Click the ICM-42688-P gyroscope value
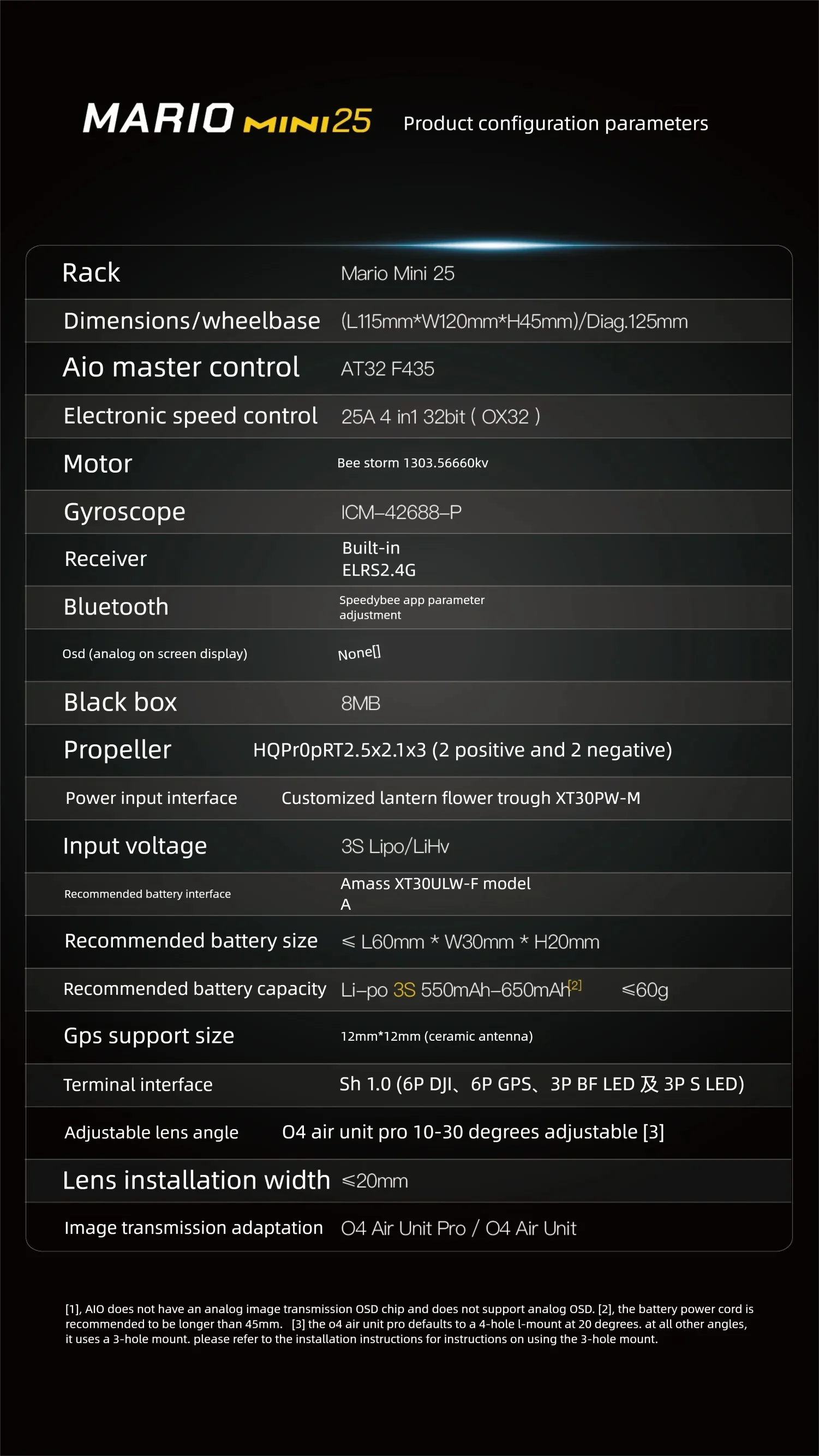819x1456 pixels. pyautogui.click(x=401, y=512)
